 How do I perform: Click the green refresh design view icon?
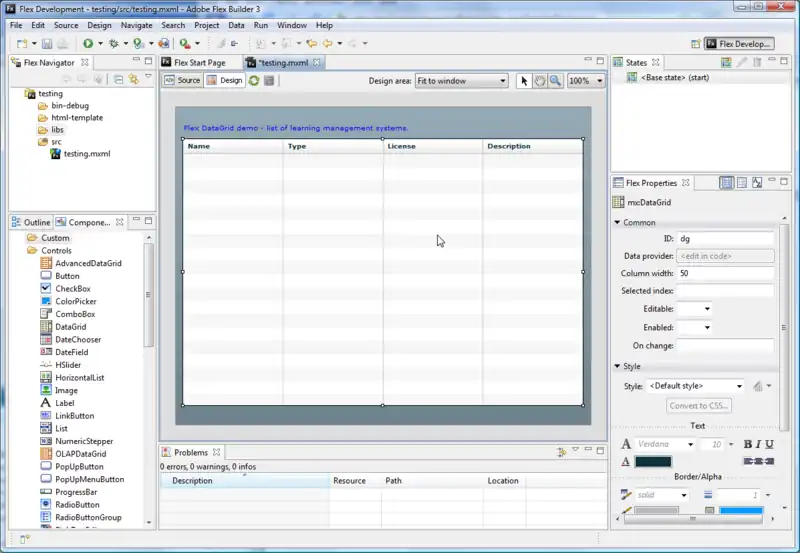(254, 81)
